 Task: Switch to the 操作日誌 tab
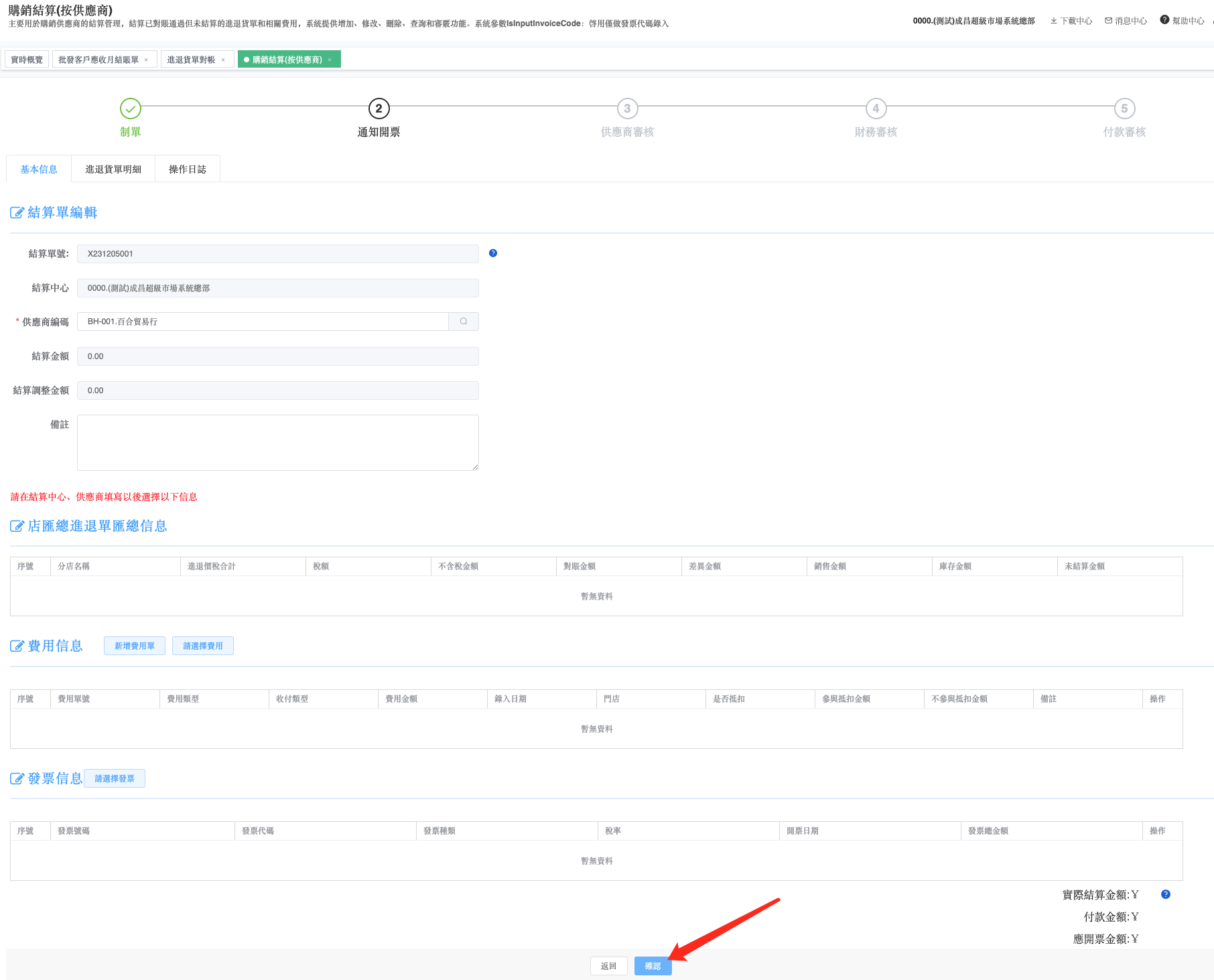pyautogui.click(x=188, y=169)
